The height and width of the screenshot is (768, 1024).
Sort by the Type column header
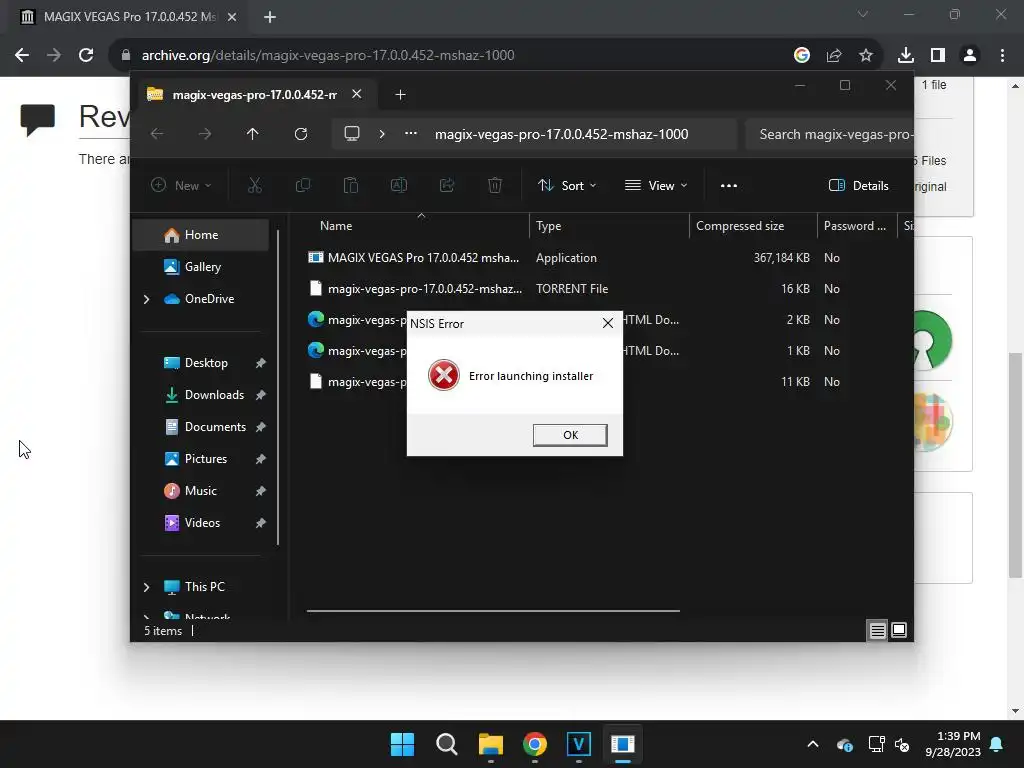549,226
